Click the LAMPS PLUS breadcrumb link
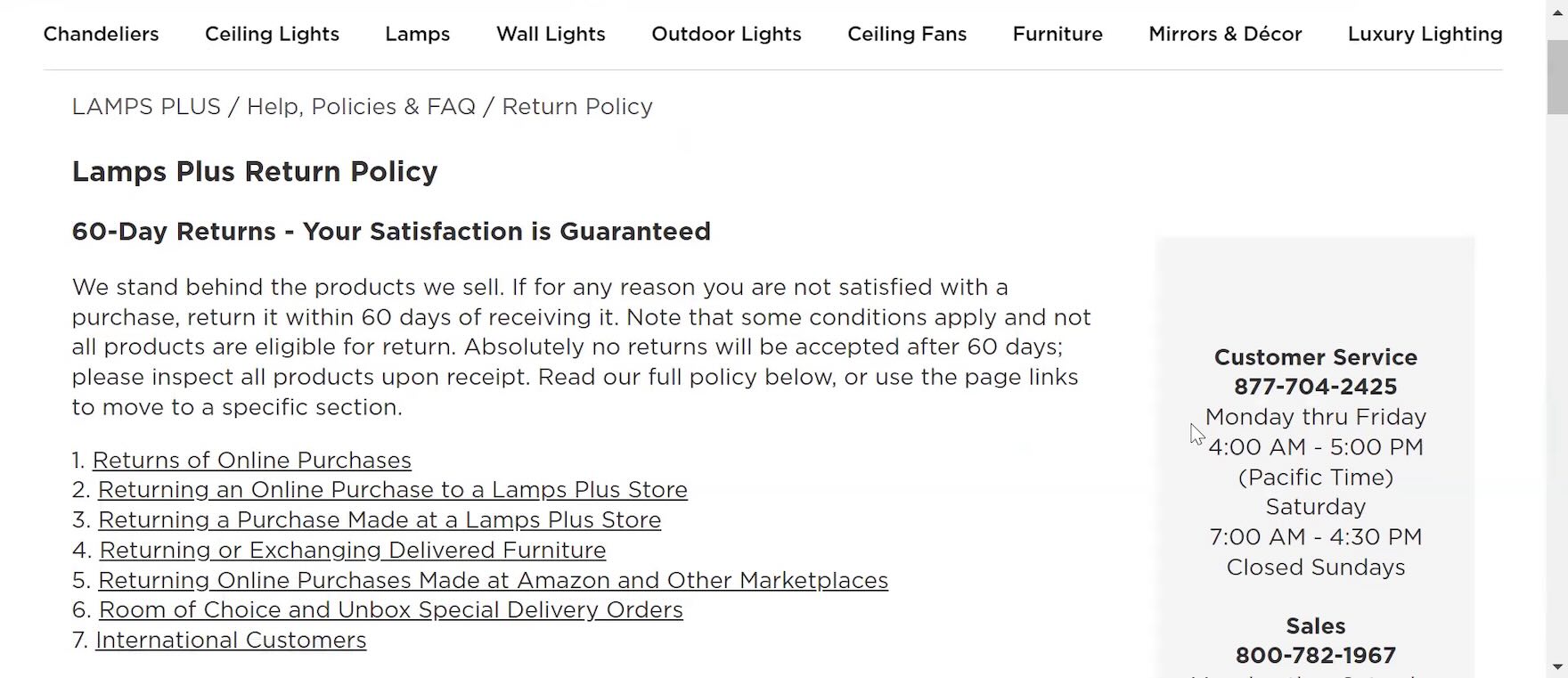This screenshot has width=1568, height=678. click(x=146, y=107)
